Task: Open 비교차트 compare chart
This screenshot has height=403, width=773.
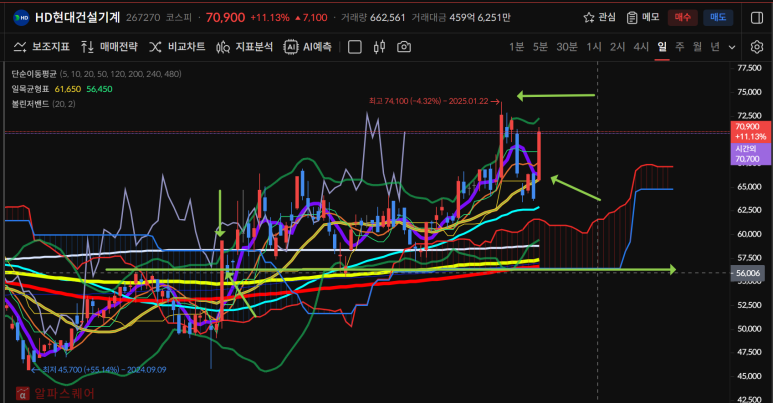Action: click(x=177, y=47)
